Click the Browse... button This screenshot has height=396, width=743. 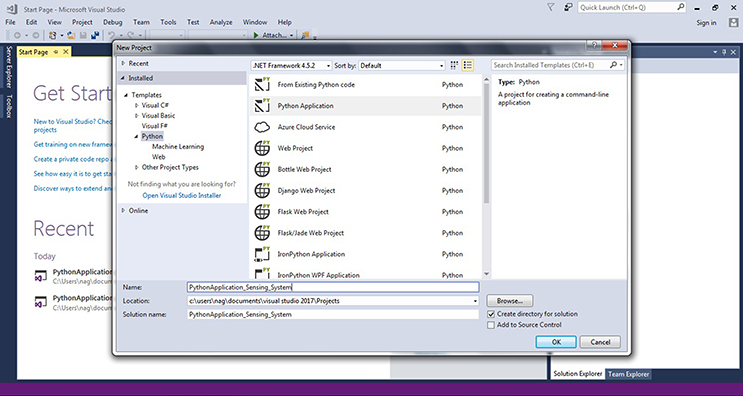(x=510, y=301)
